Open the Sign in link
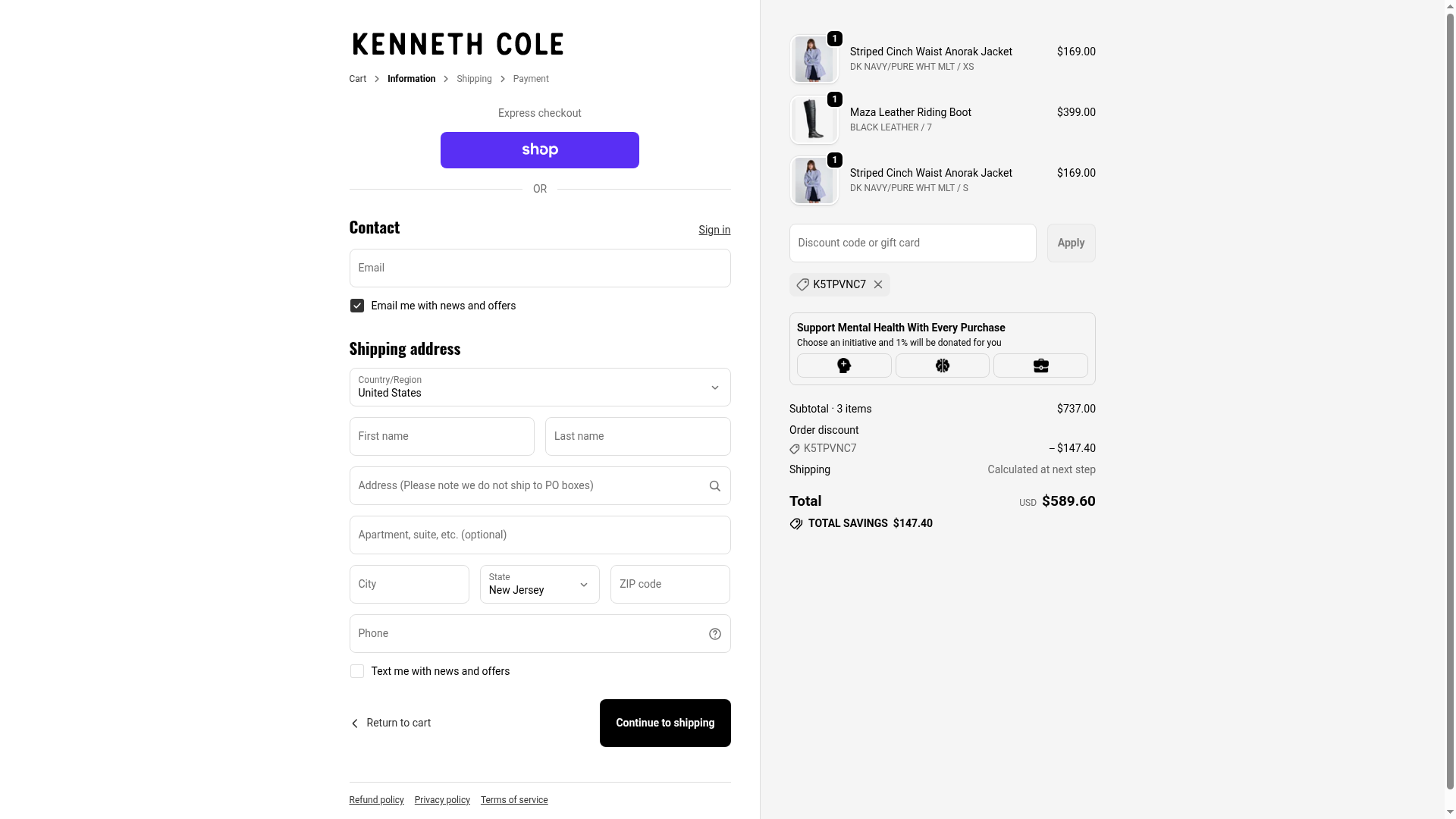1456x819 pixels. [714, 230]
